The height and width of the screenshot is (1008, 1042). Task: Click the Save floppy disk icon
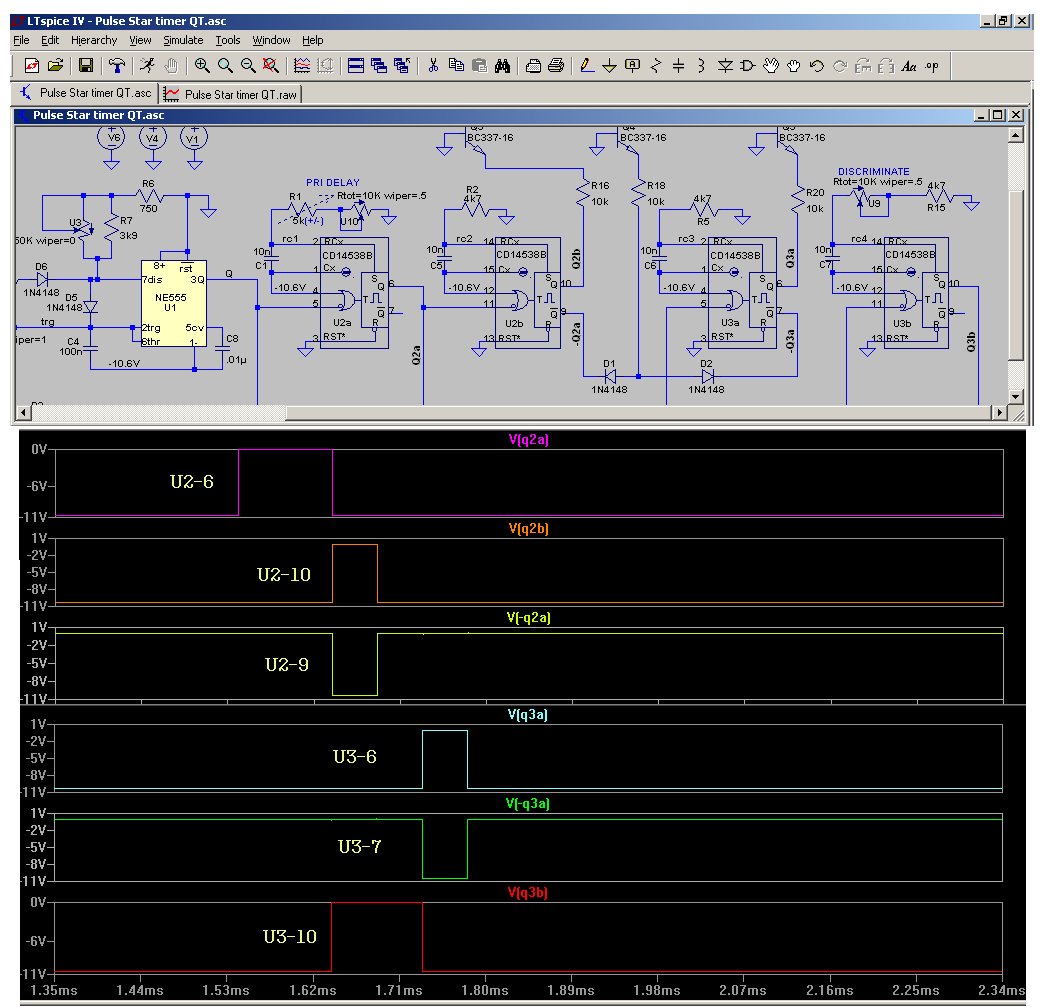point(86,66)
